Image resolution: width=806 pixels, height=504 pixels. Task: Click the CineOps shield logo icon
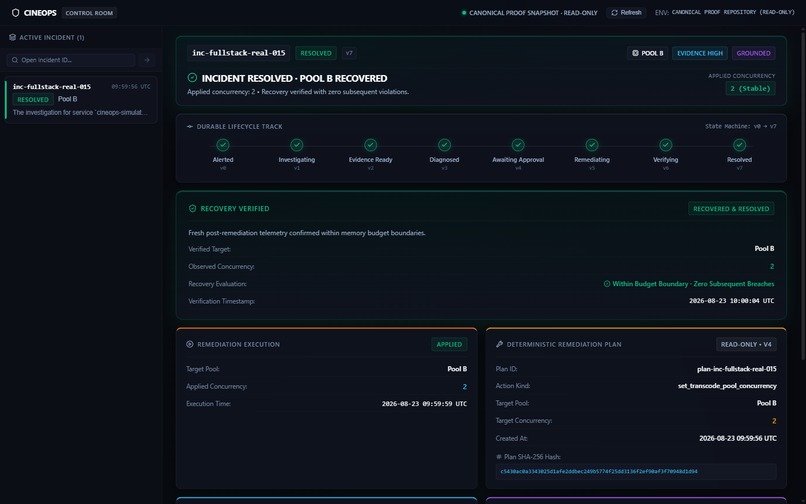(x=15, y=13)
